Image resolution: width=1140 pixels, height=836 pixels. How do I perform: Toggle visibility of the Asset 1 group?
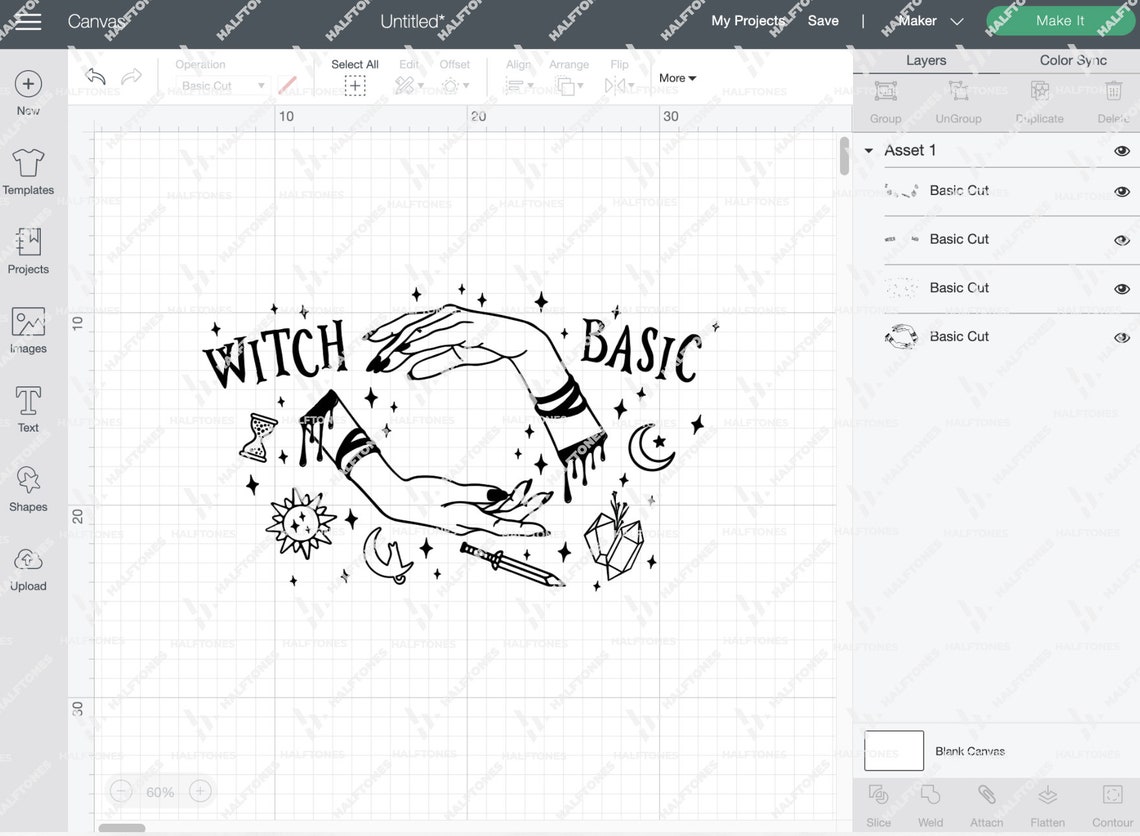point(1121,150)
